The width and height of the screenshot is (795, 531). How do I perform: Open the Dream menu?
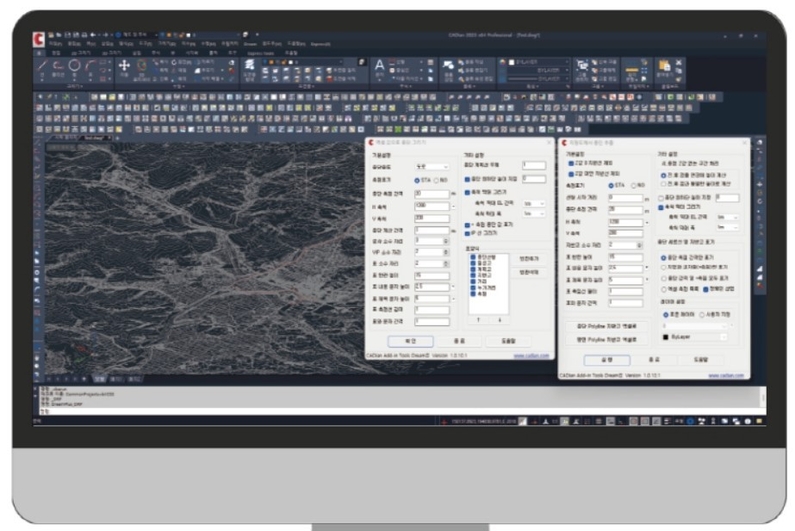250,44
